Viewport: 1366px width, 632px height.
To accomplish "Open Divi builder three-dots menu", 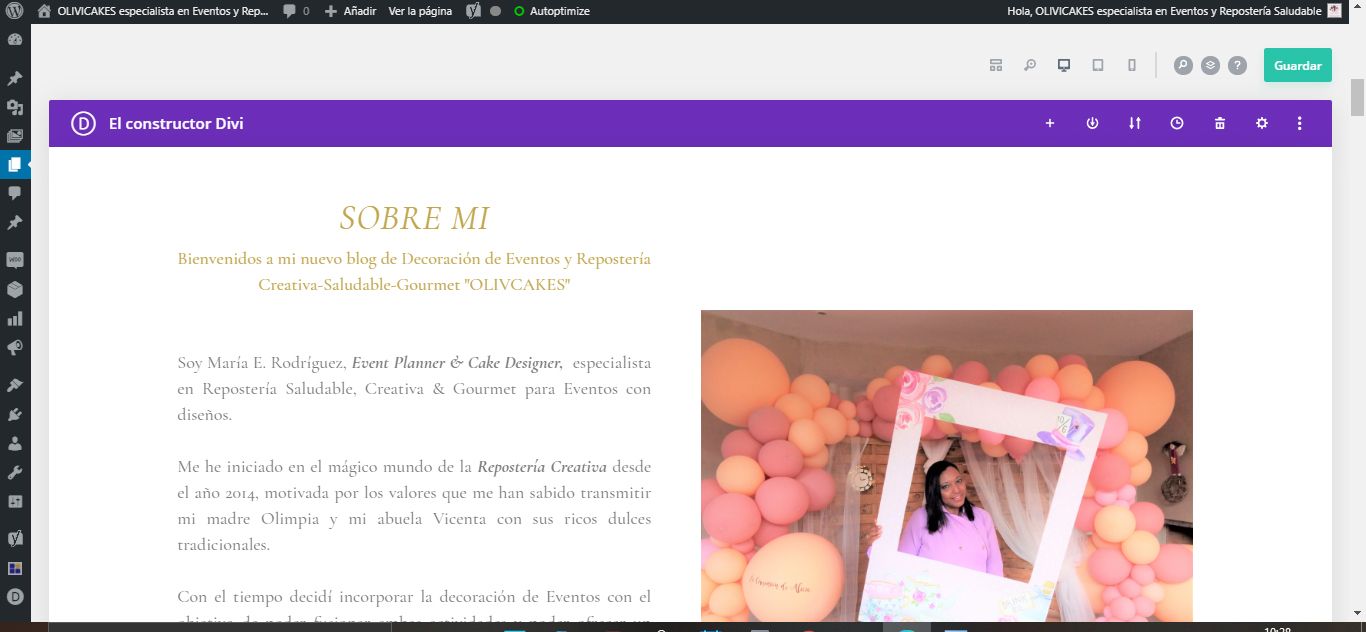I will click(x=1300, y=123).
